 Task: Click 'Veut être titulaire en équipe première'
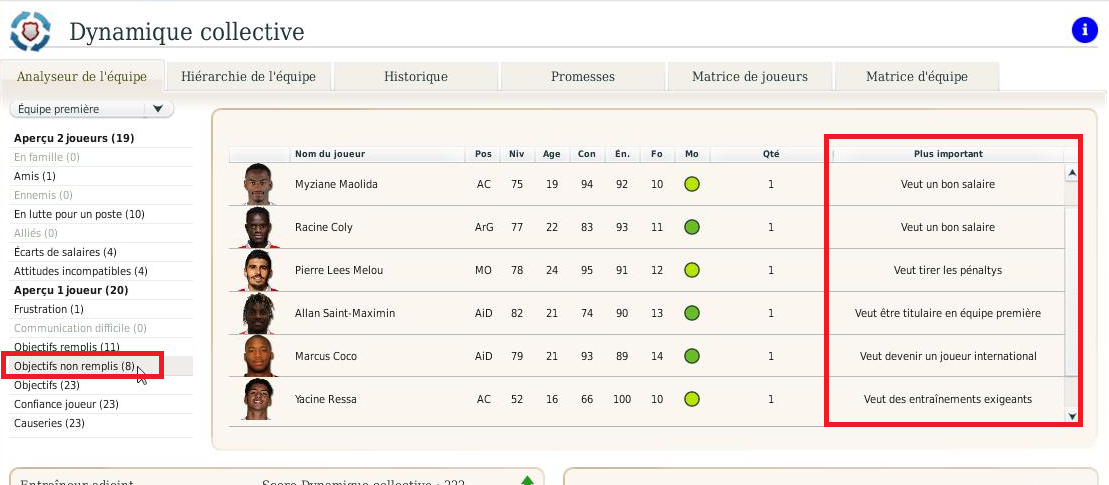pyautogui.click(x=948, y=313)
